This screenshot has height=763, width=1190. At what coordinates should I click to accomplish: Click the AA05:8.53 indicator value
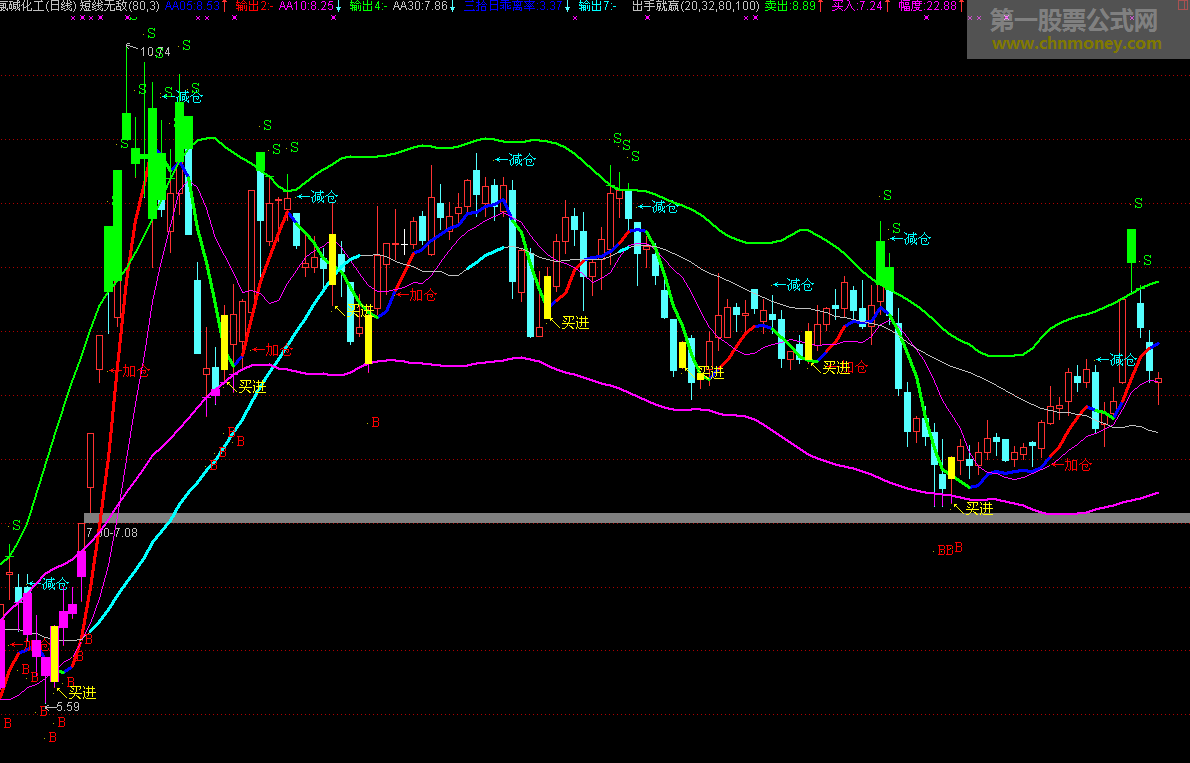[192, 6]
